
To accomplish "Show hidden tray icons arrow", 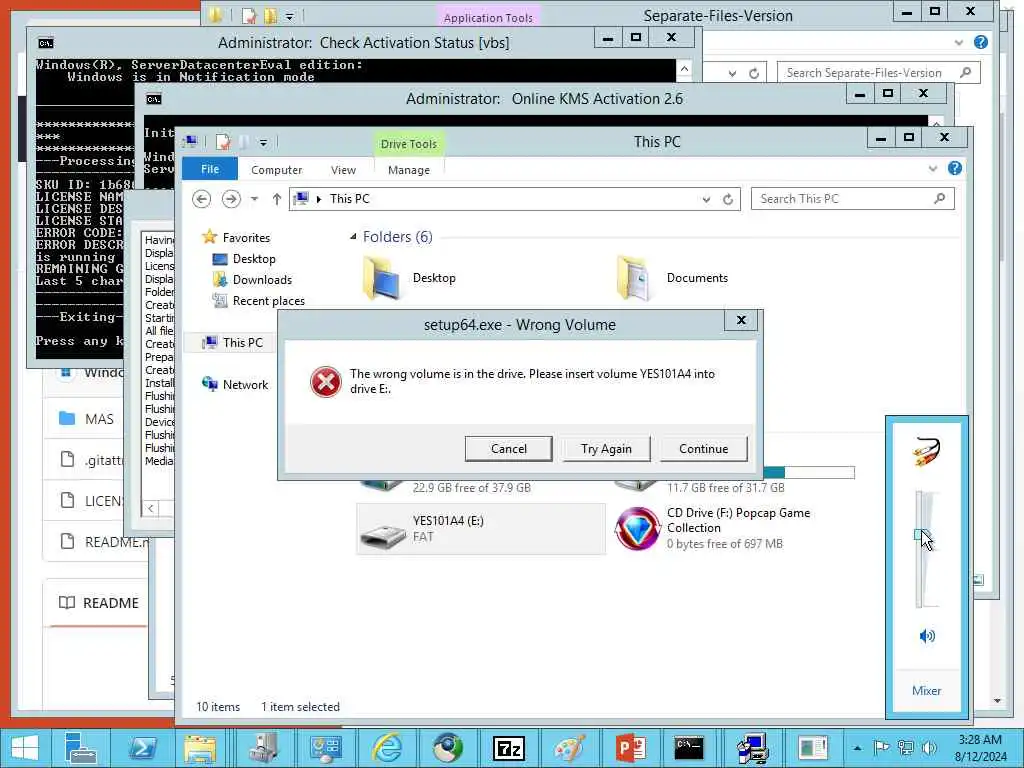I will (x=857, y=748).
